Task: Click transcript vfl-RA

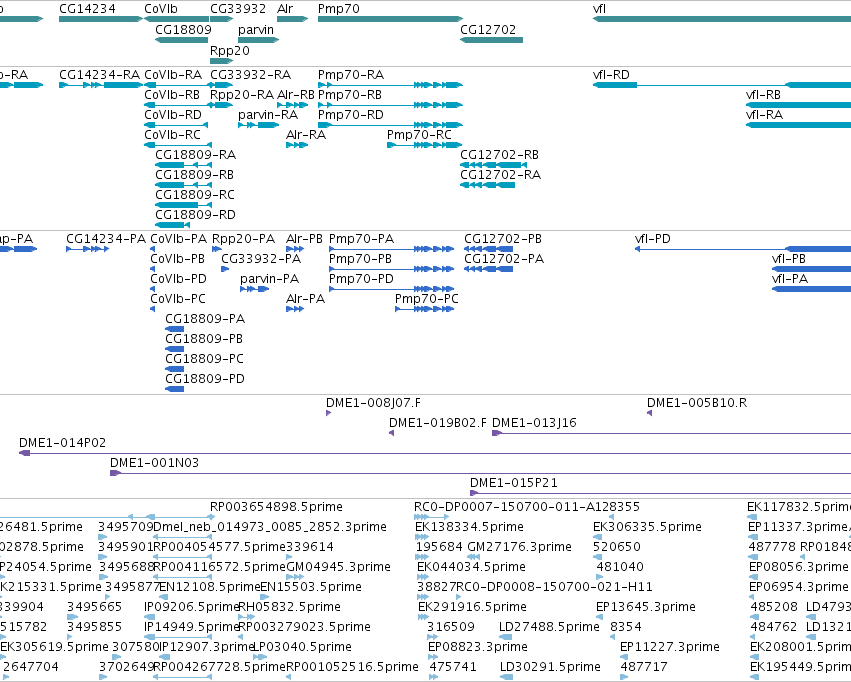Action: tap(798, 125)
